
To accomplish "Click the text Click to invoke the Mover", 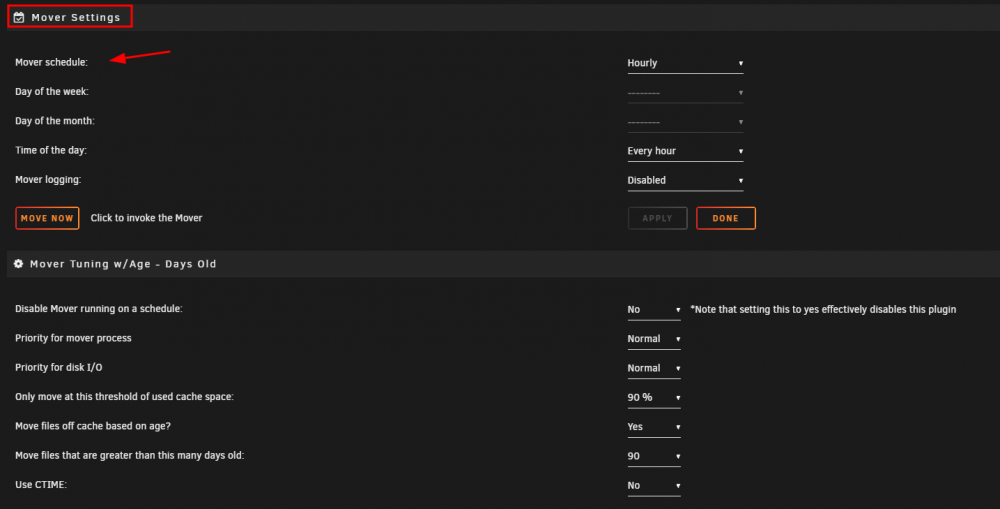I will (146, 218).
